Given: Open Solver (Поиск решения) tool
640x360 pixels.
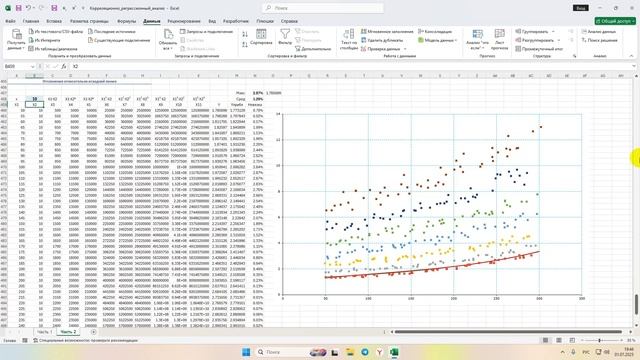Looking at the screenshot, I should pos(599,40).
